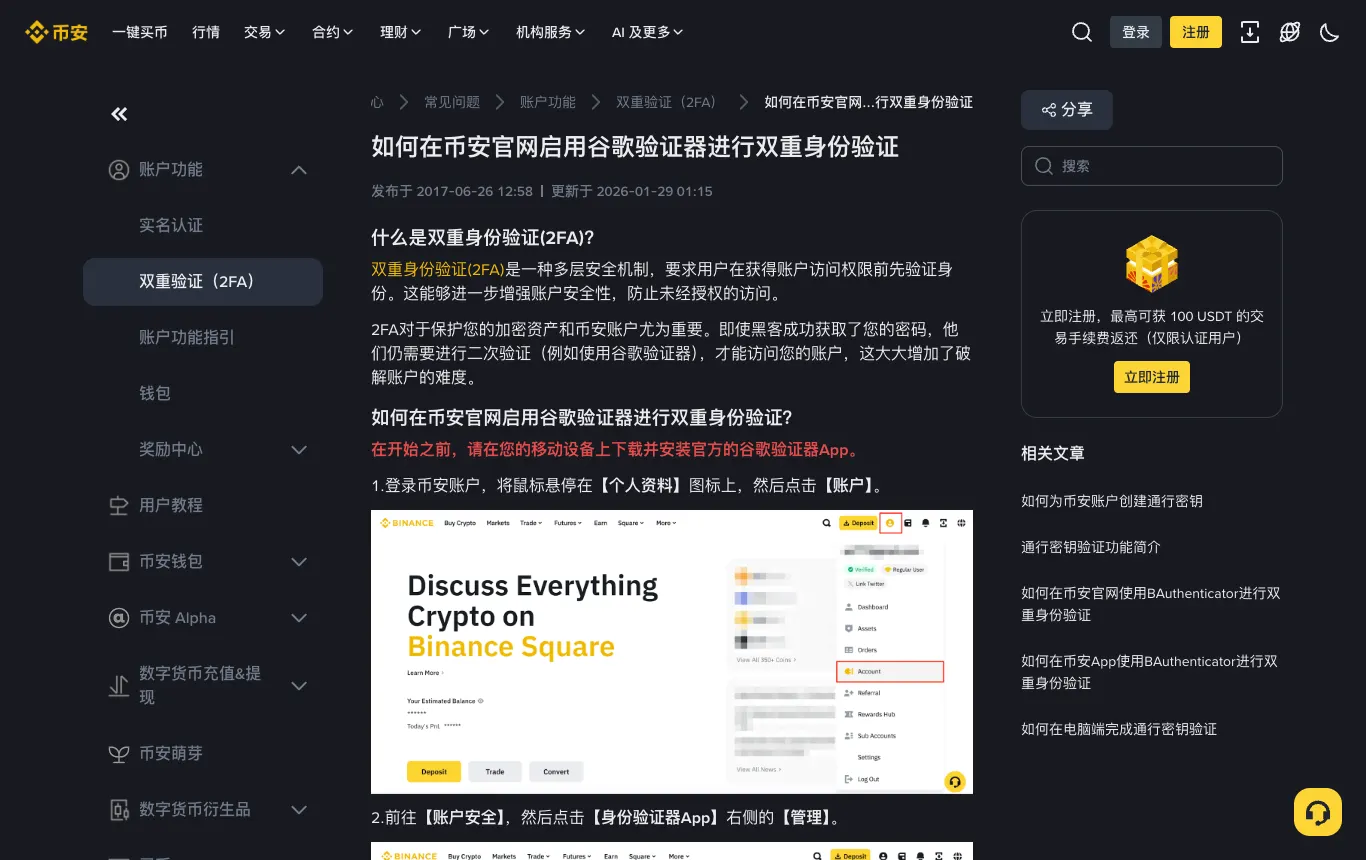Click 常见问题 in the breadcrumb
The height and width of the screenshot is (860, 1366).
pos(452,102)
